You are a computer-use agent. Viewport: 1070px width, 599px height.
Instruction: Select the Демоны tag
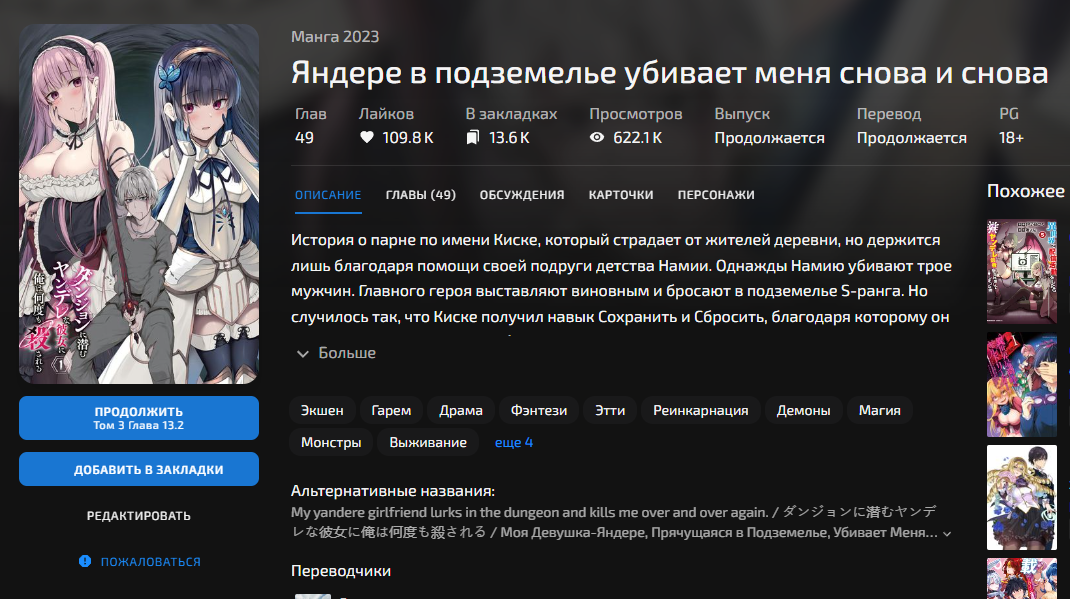pyautogui.click(x=803, y=410)
